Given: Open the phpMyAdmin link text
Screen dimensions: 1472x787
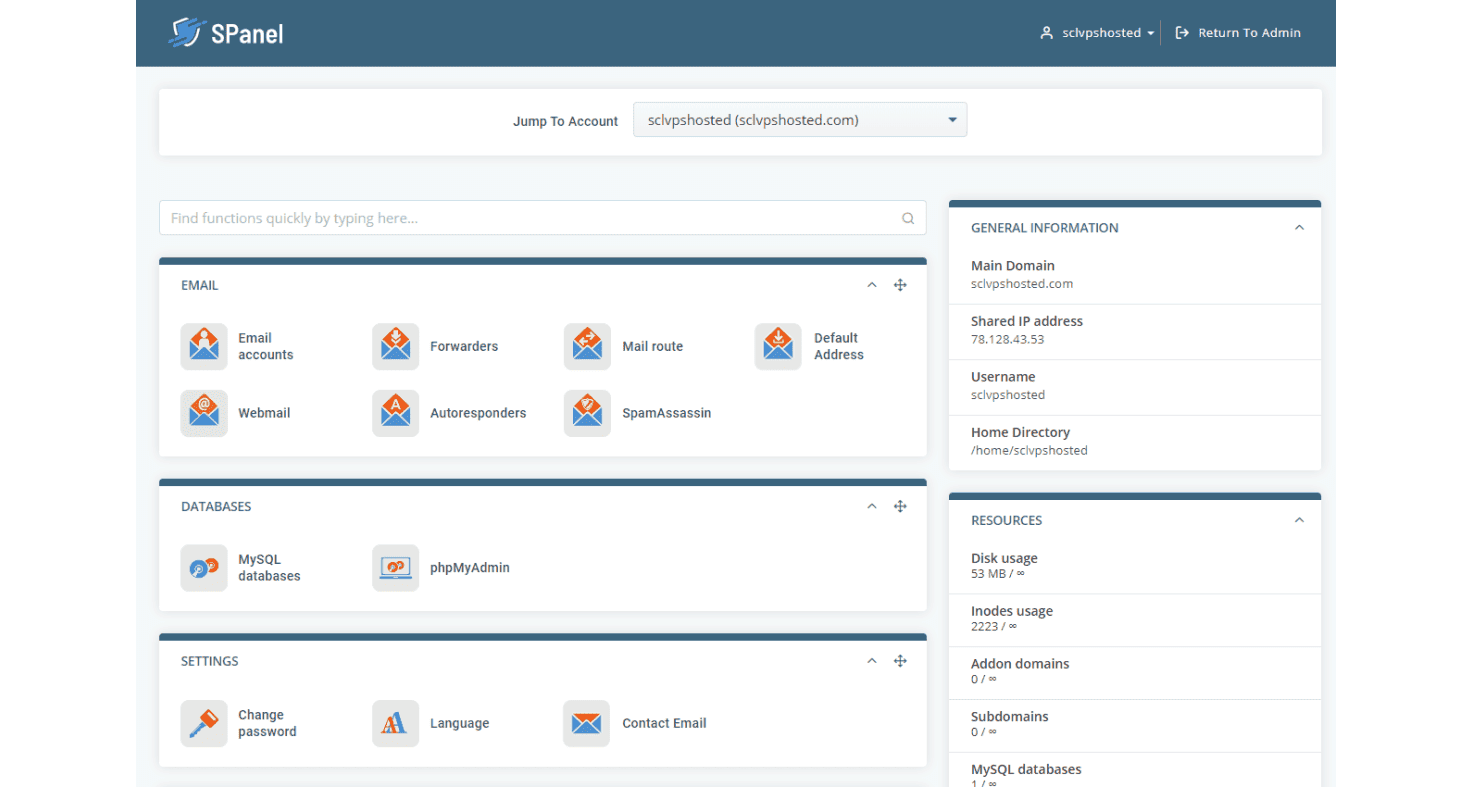Looking at the screenshot, I should coord(470,568).
